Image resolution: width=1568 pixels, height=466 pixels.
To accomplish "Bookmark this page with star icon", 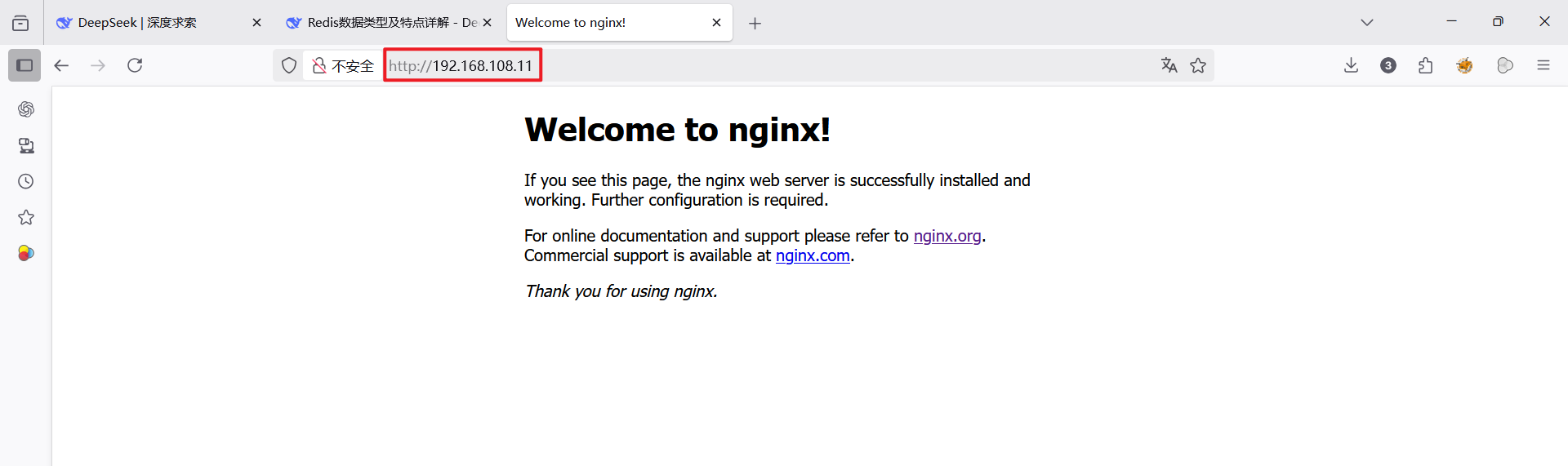I will (x=1198, y=65).
